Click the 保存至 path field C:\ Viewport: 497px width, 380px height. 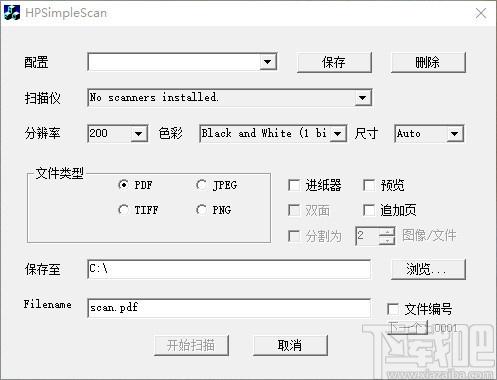229,269
